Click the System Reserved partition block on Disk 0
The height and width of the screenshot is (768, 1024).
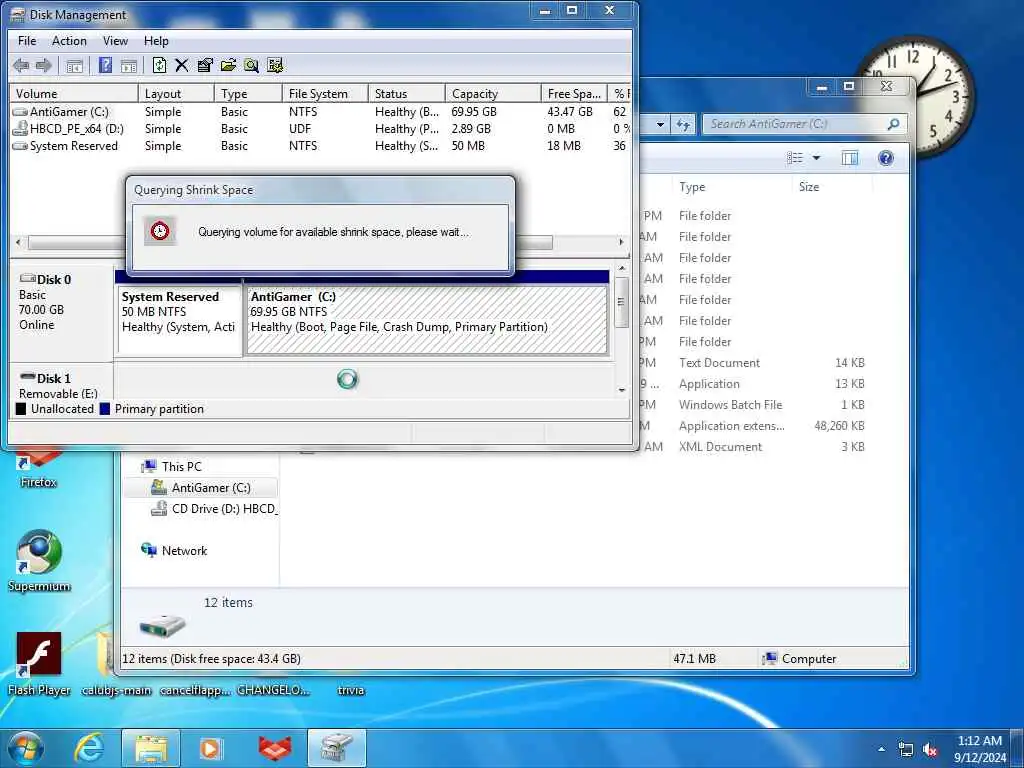(179, 321)
